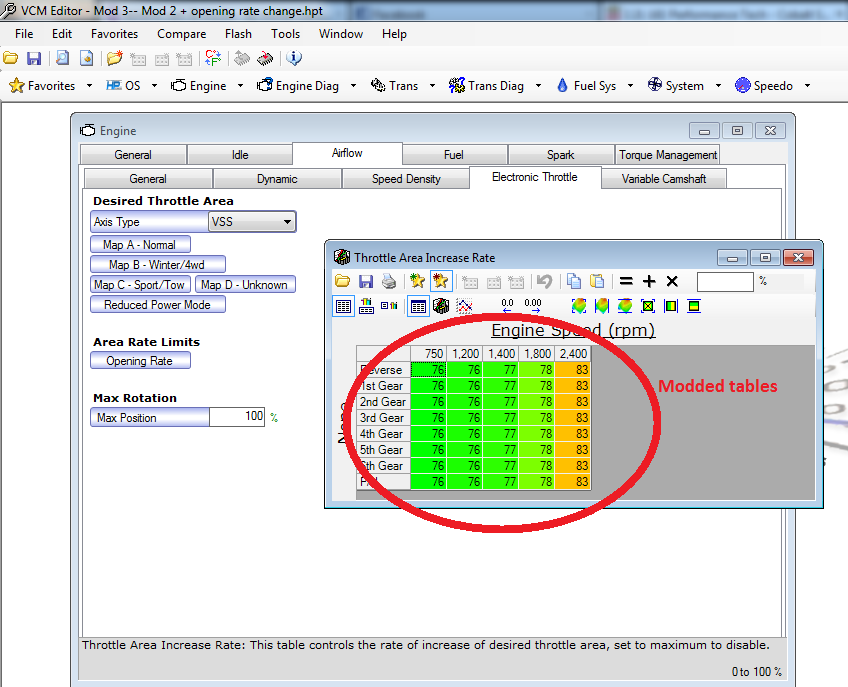This screenshot has height=687, width=848.
Task: Save the tune with the main toolbar floppy icon
Action: coord(34,58)
